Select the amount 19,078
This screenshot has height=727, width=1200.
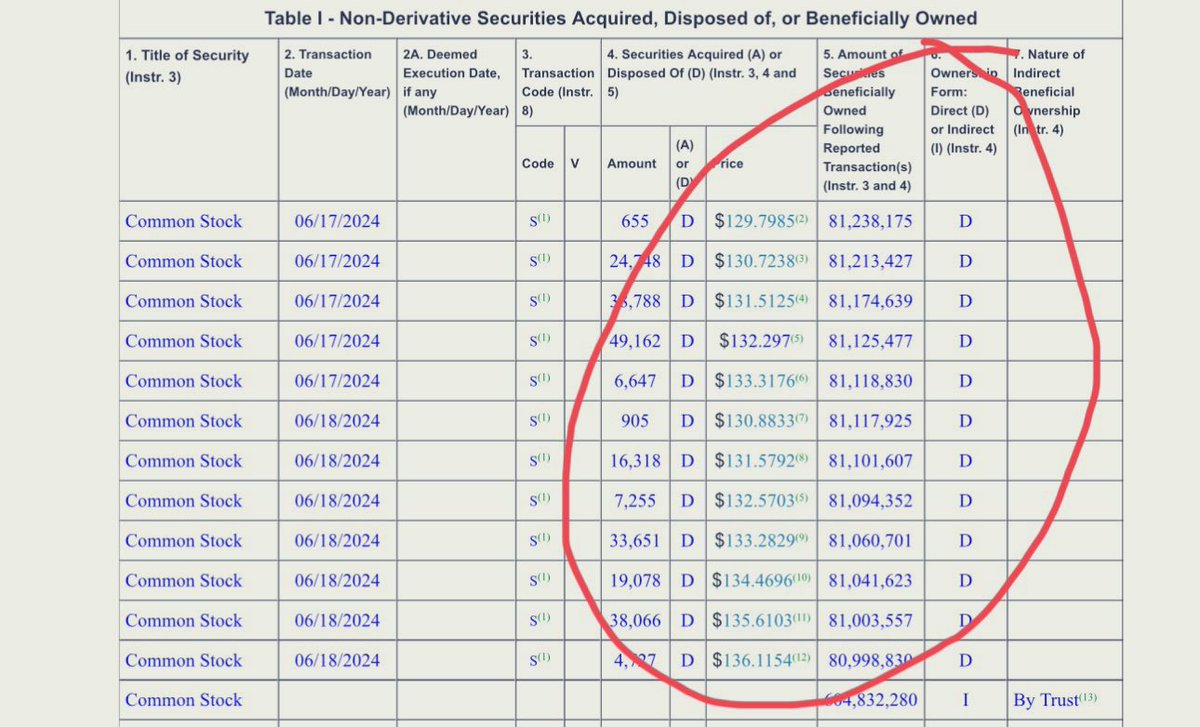coord(635,581)
